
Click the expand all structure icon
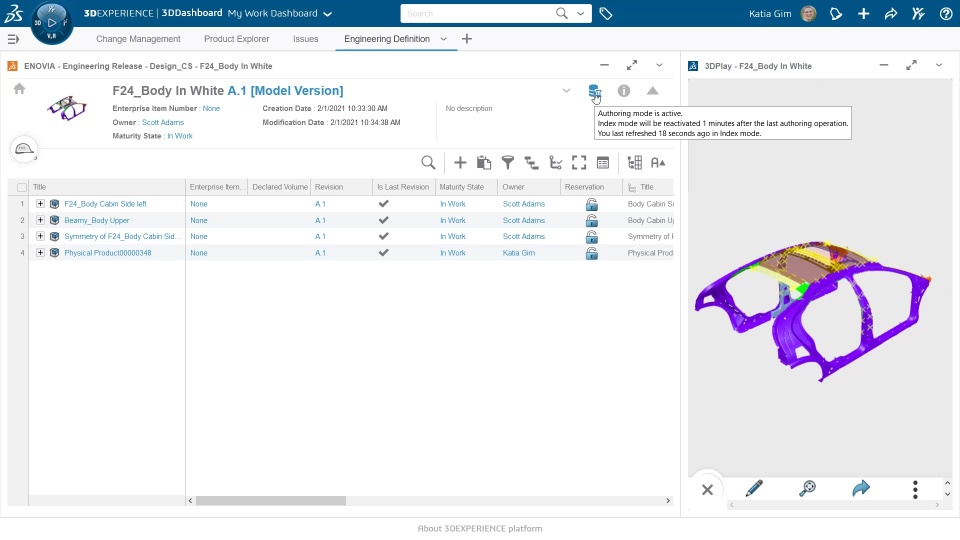531,162
